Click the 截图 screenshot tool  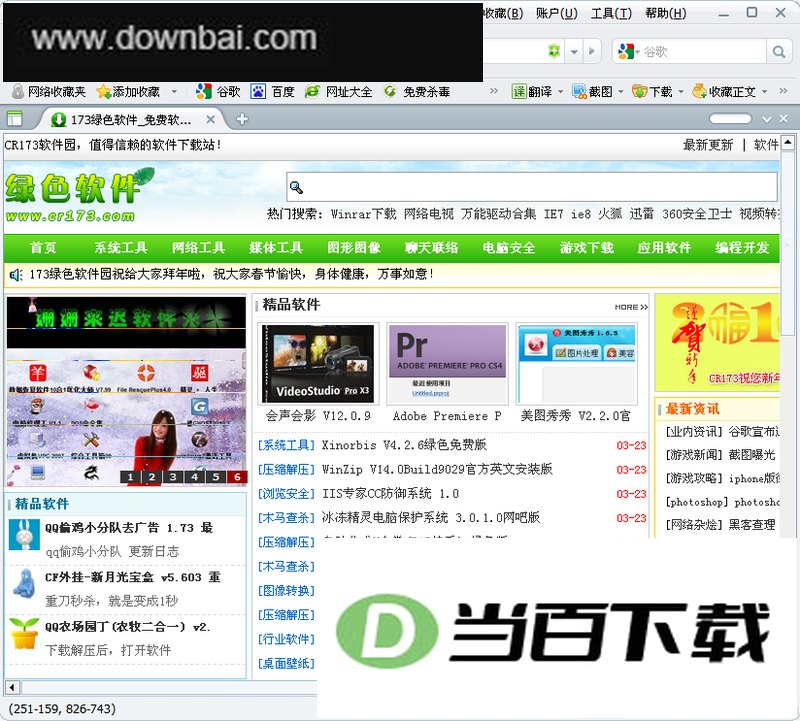[x=592, y=92]
